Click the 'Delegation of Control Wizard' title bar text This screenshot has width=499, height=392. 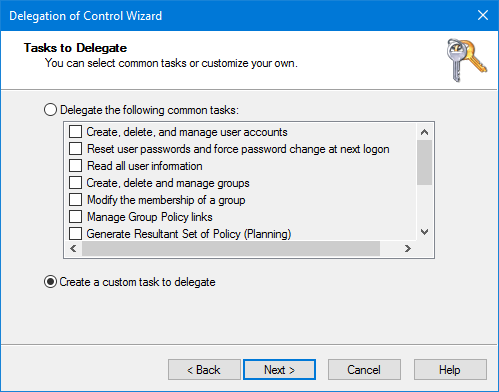(x=86, y=16)
